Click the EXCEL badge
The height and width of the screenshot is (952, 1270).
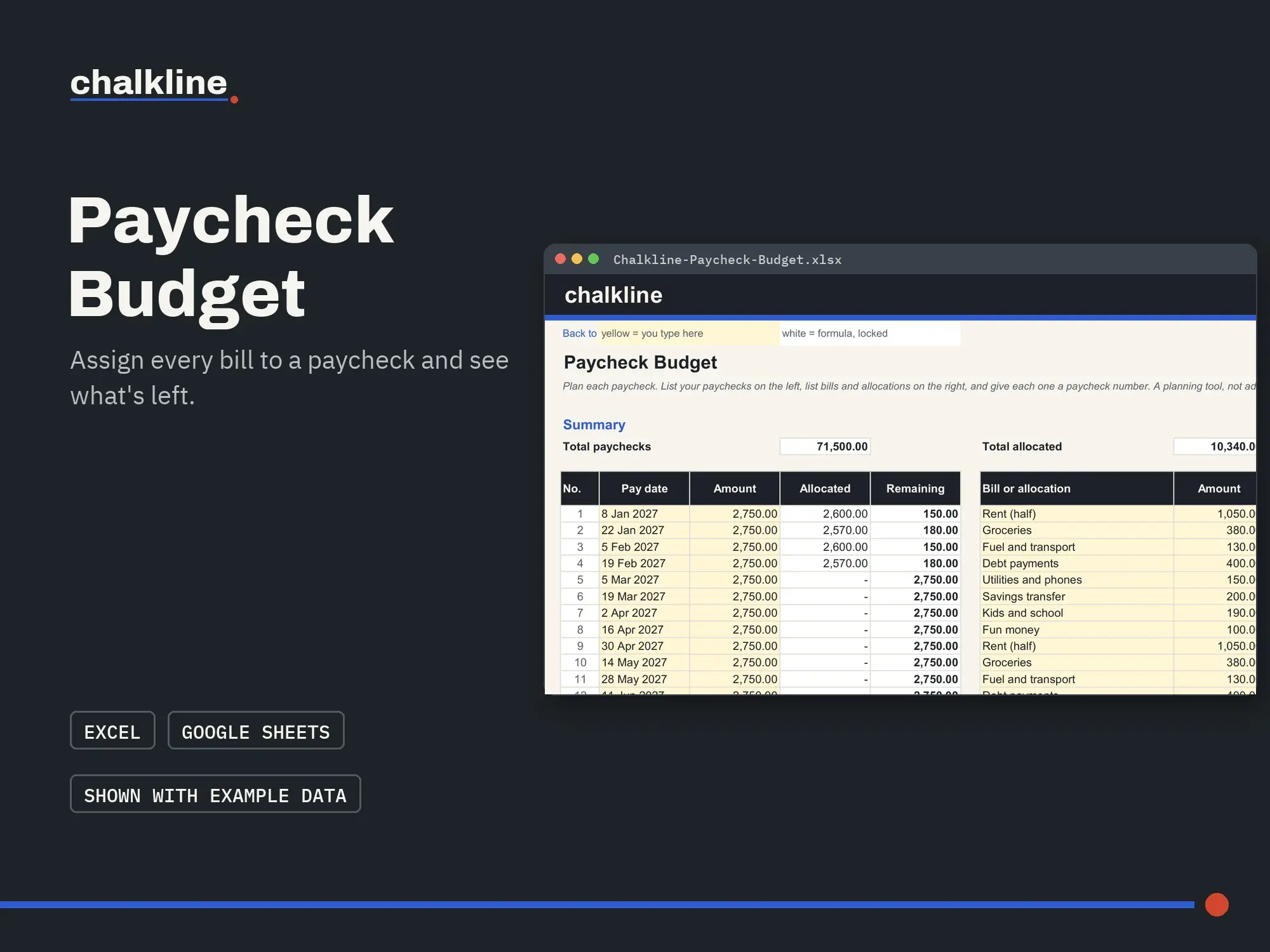pyautogui.click(x=112, y=731)
